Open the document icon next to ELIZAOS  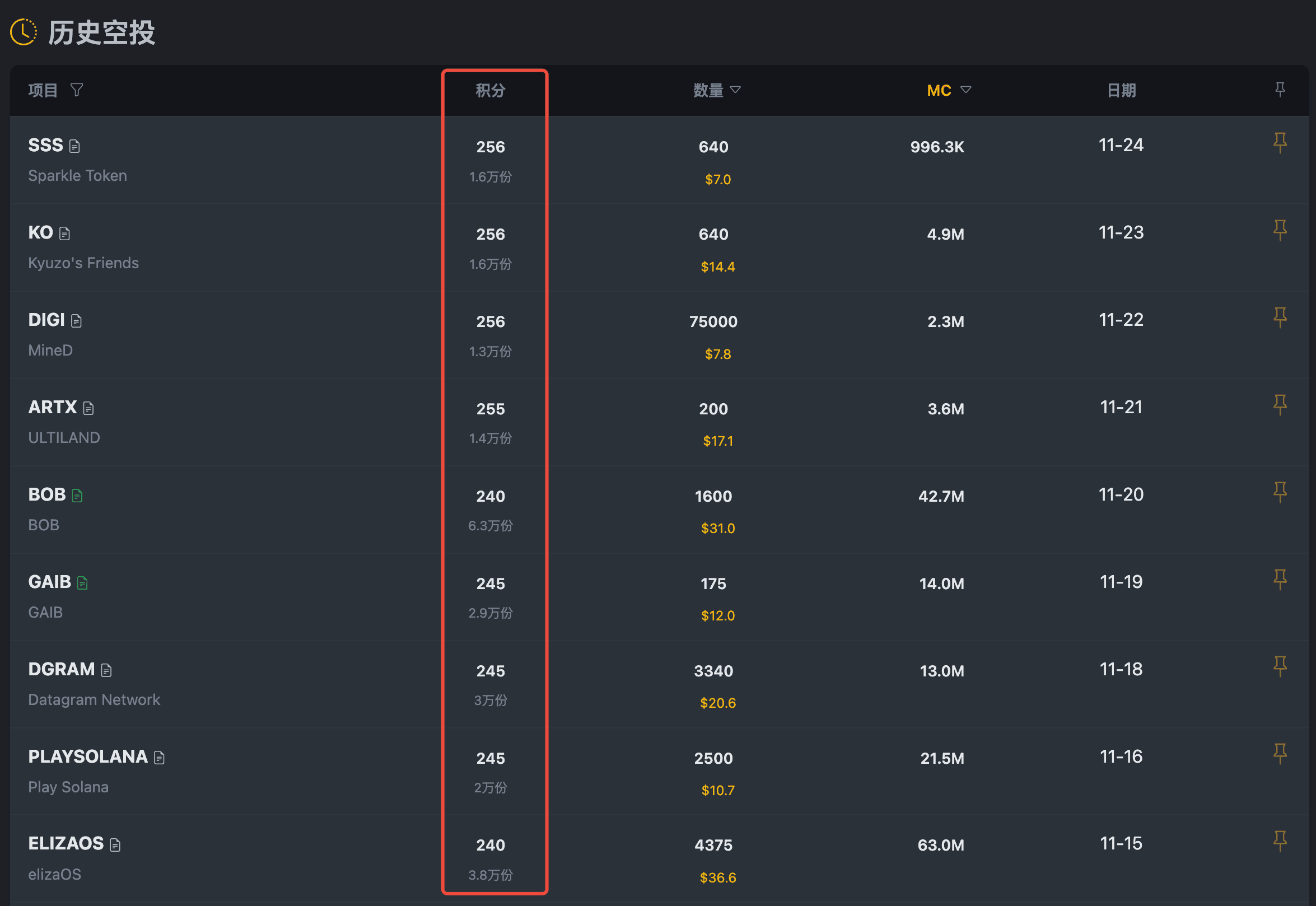(115, 846)
